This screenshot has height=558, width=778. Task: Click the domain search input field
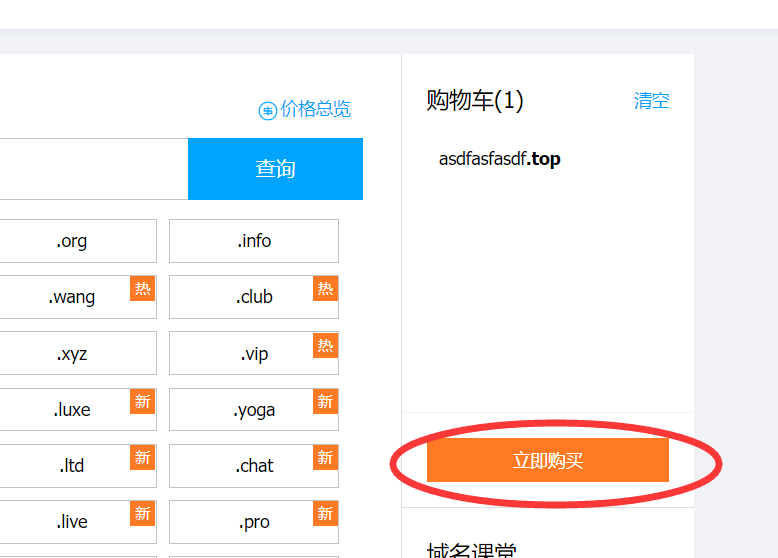[x=94, y=169]
